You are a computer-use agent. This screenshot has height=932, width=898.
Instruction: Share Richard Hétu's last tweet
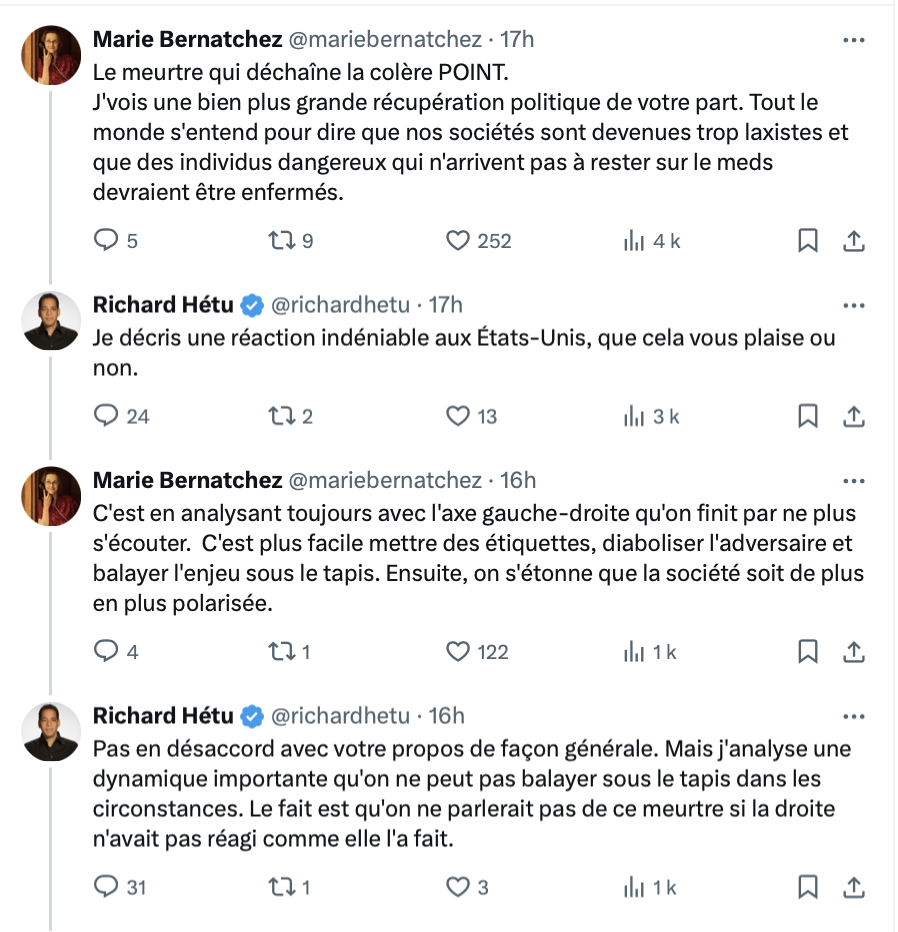[854, 887]
